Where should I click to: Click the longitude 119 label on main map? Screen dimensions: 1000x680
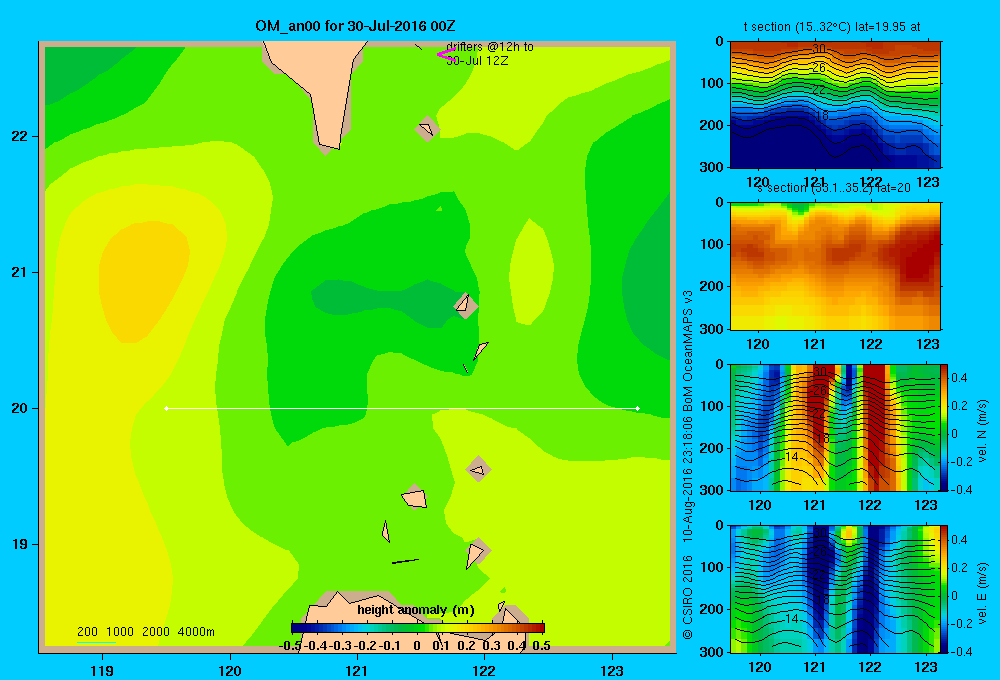pos(102,670)
